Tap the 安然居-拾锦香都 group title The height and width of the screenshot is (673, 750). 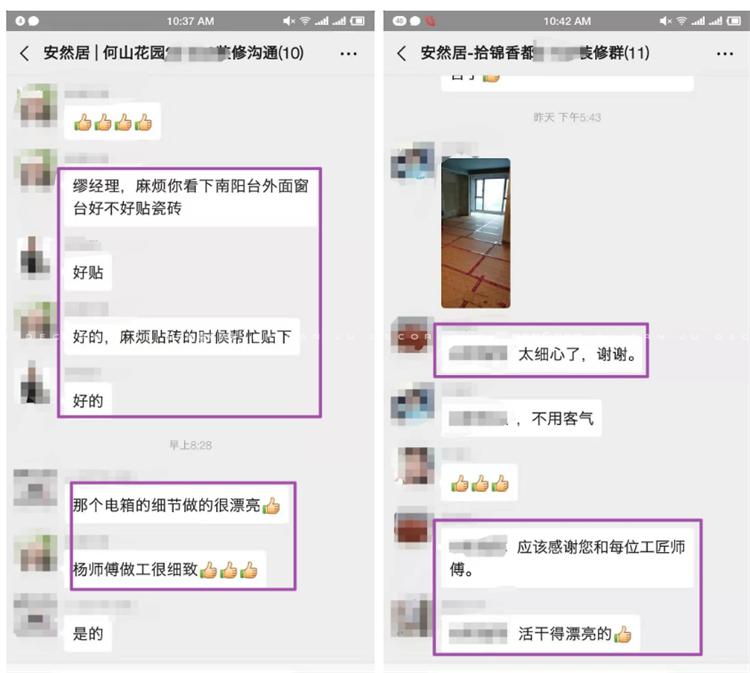click(535, 53)
